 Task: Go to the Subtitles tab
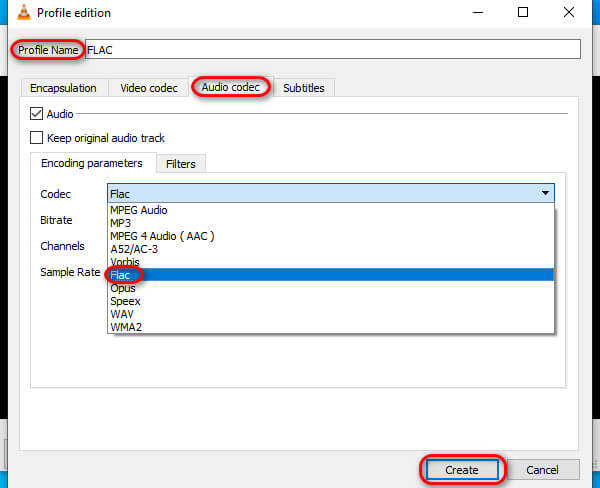coord(304,88)
